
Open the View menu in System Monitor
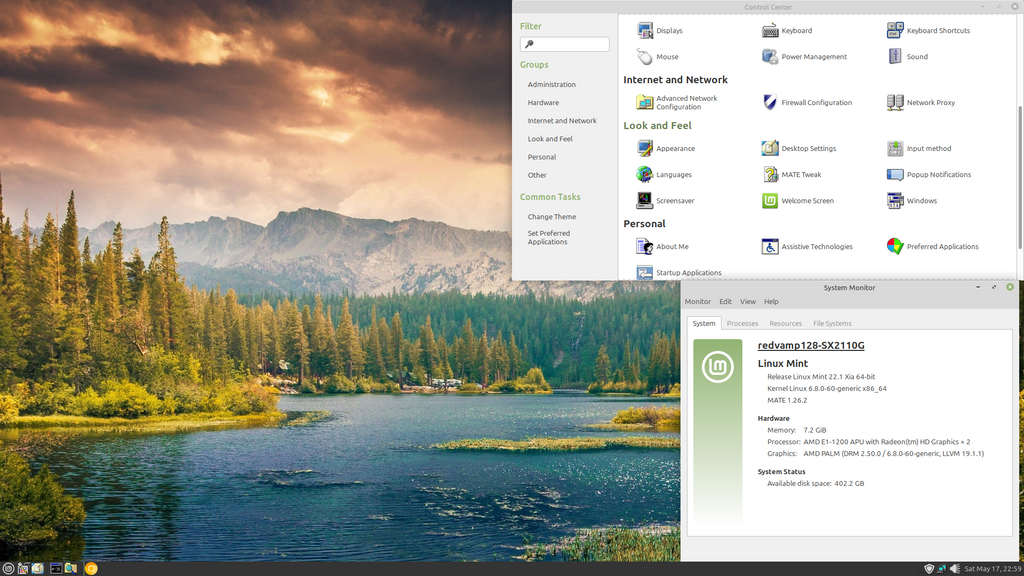748,302
